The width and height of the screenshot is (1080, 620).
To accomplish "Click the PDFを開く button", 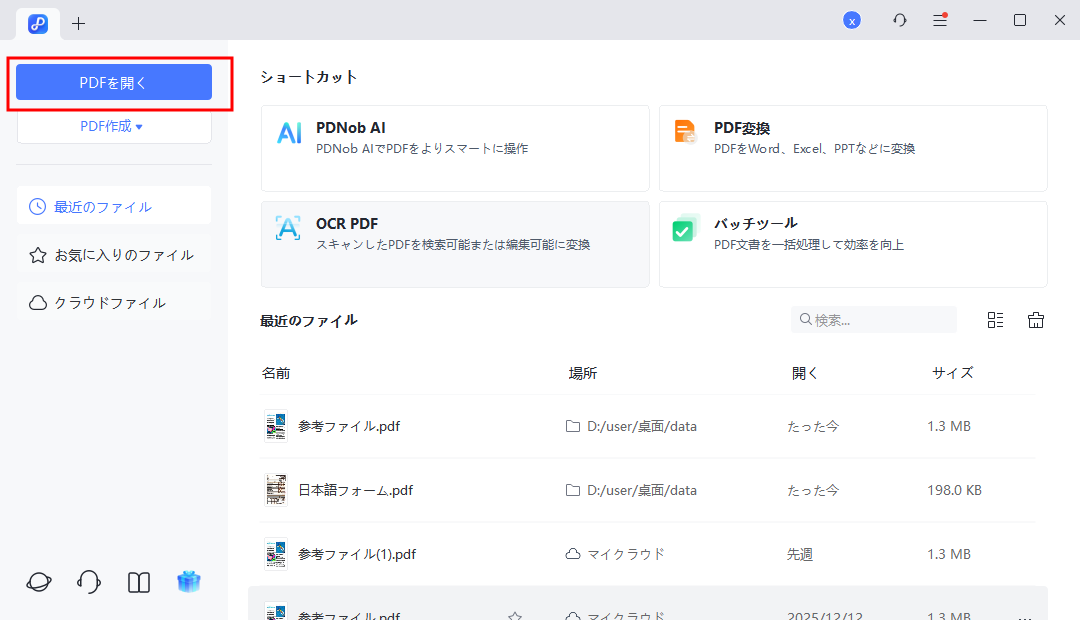I will [113, 81].
